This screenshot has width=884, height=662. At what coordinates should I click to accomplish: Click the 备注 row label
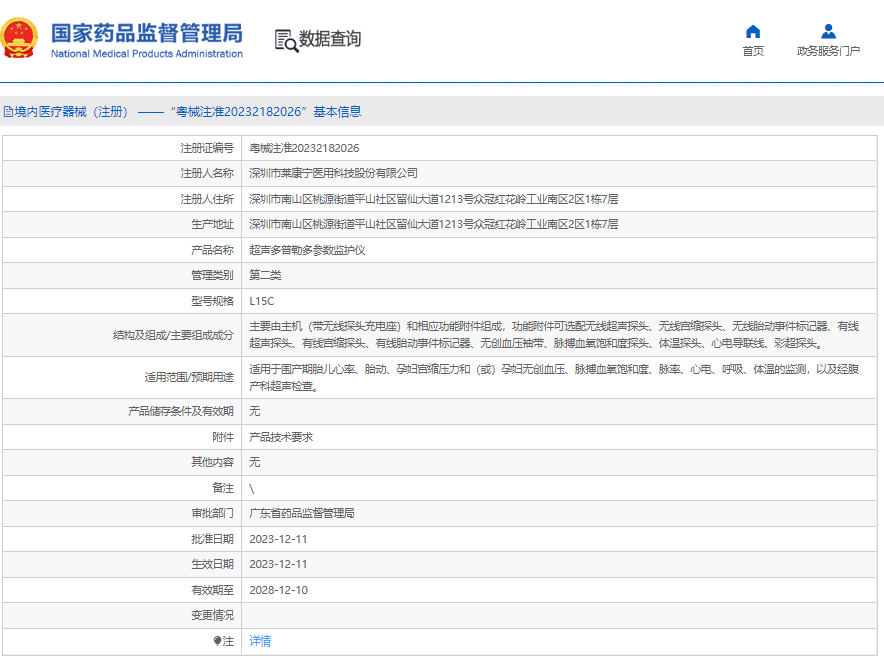pos(223,488)
